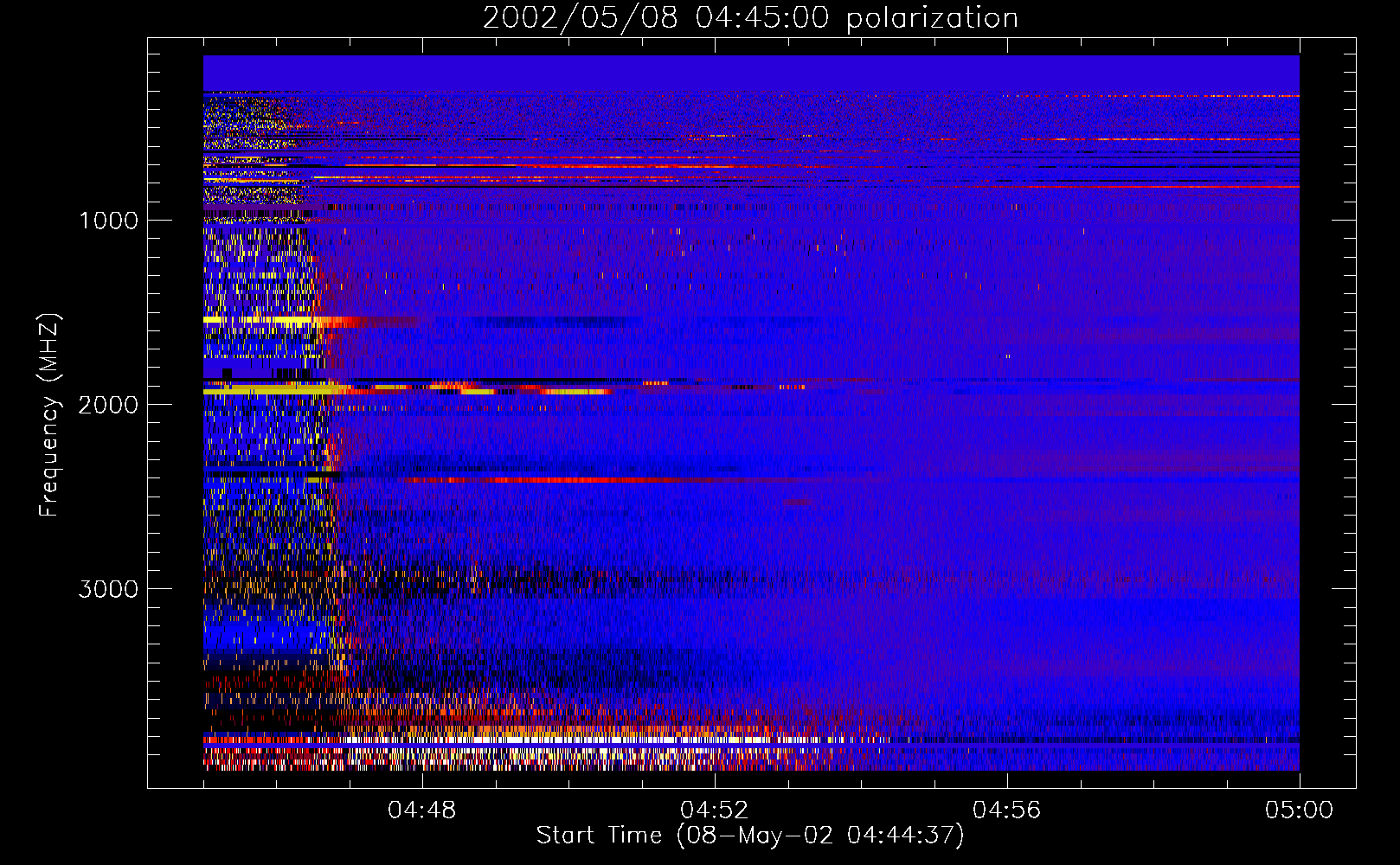Image resolution: width=1400 pixels, height=865 pixels.
Task: Click the 'Start Time (08-May-02 04:44:37)' label
Action: pos(750,836)
